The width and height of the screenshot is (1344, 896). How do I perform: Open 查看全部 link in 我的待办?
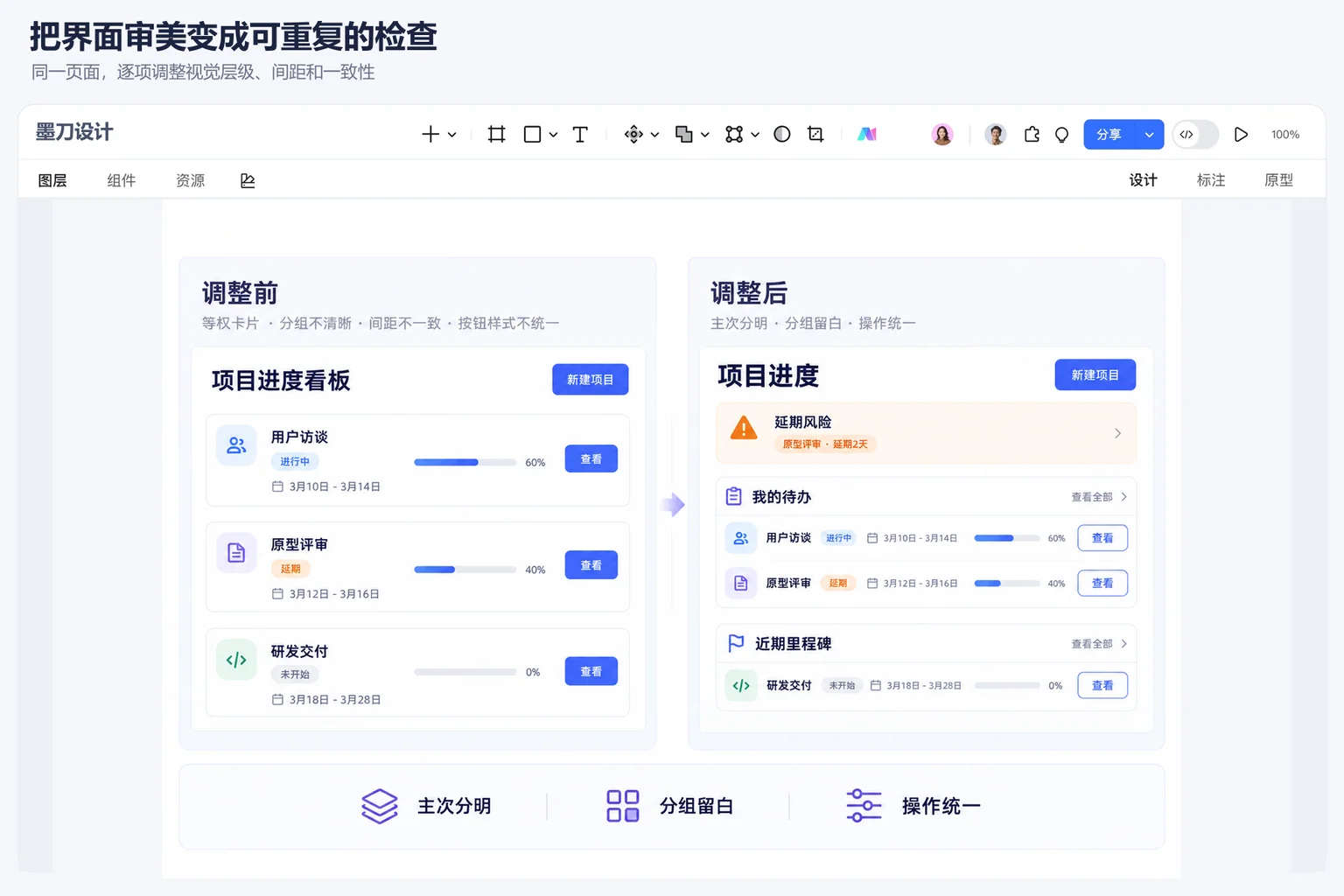tap(1099, 497)
